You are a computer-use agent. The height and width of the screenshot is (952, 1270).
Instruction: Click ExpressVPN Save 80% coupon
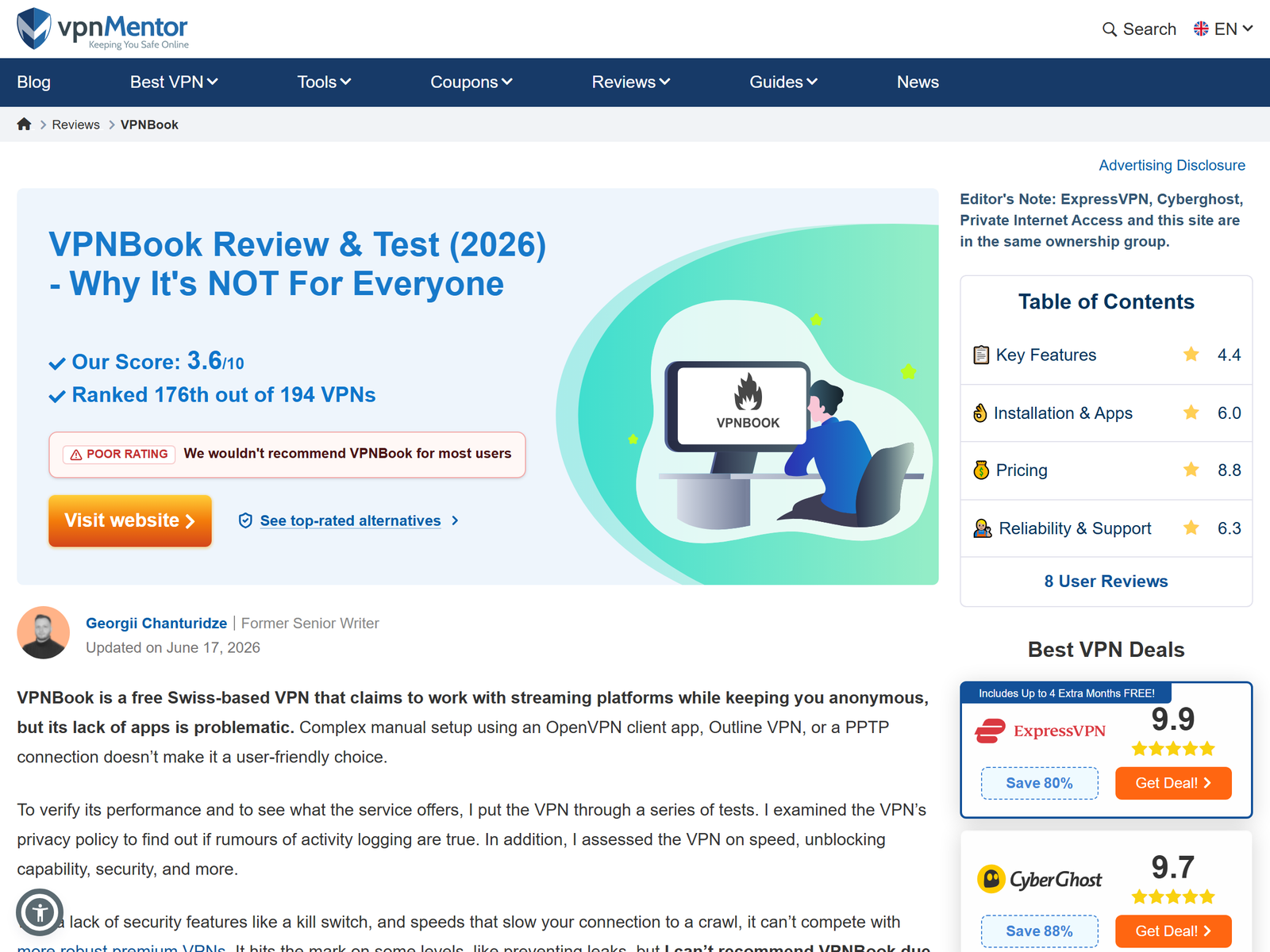pos(1039,783)
